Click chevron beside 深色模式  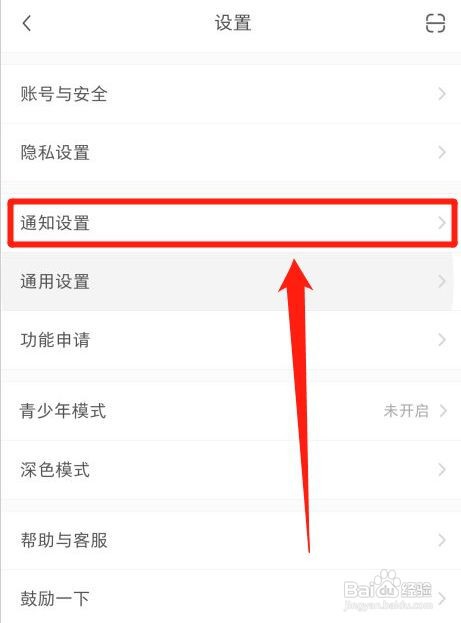coord(442,470)
